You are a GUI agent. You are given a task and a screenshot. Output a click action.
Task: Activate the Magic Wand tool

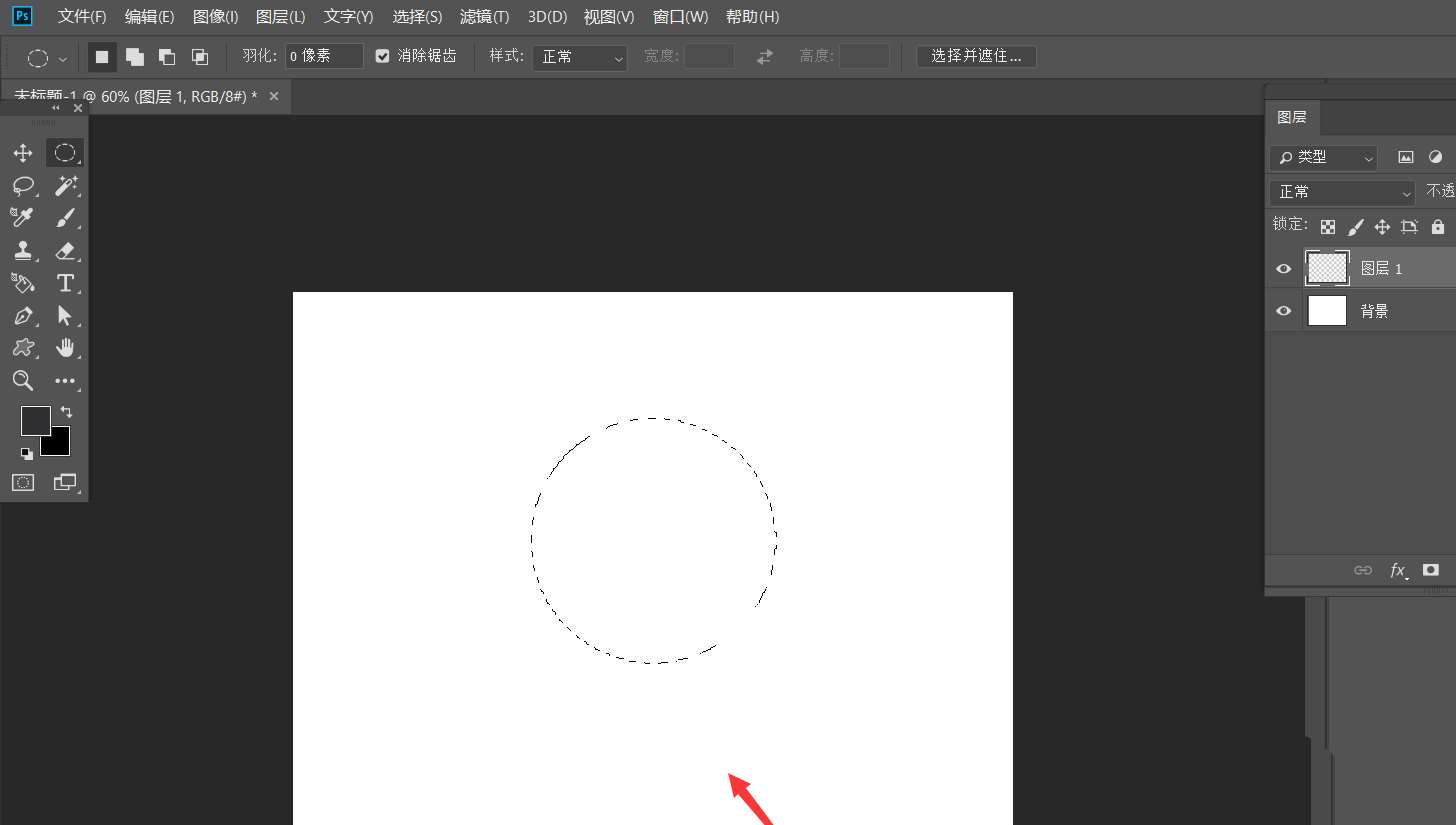coord(67,185)
